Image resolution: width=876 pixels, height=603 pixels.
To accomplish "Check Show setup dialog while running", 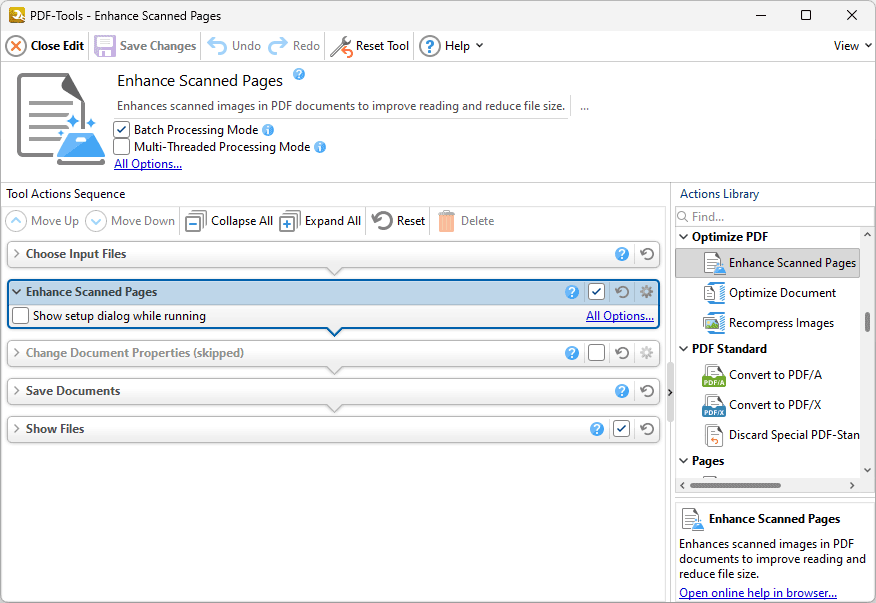I will (x=19, y=315).
